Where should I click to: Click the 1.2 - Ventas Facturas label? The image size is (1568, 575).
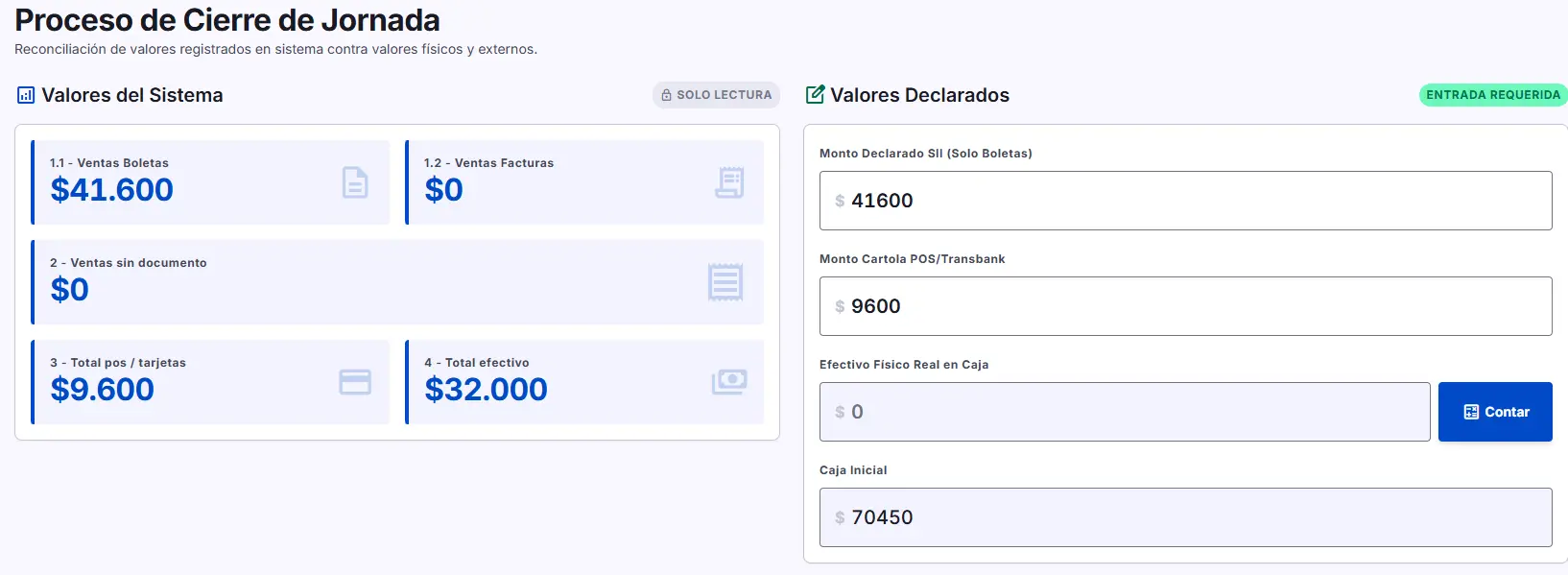[x=489, y=163]
